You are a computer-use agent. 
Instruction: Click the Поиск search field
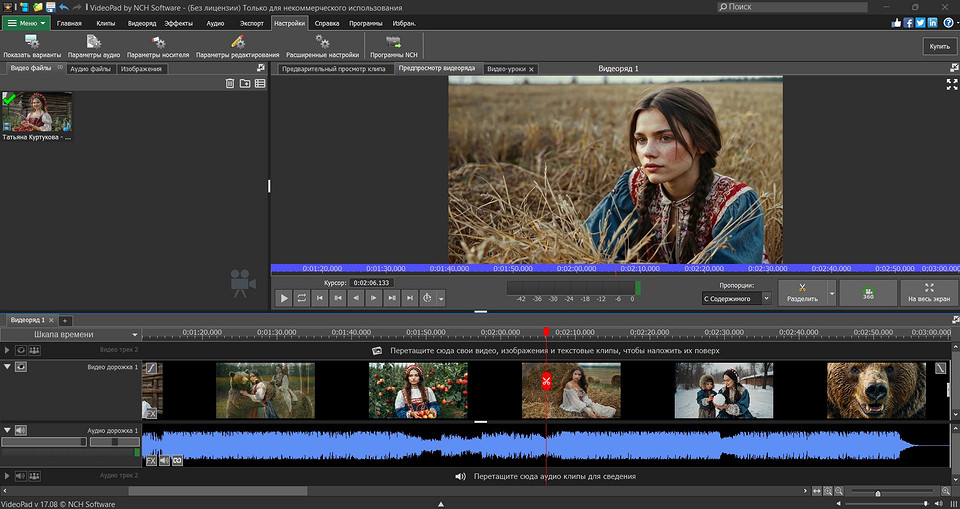pos(792,7)
